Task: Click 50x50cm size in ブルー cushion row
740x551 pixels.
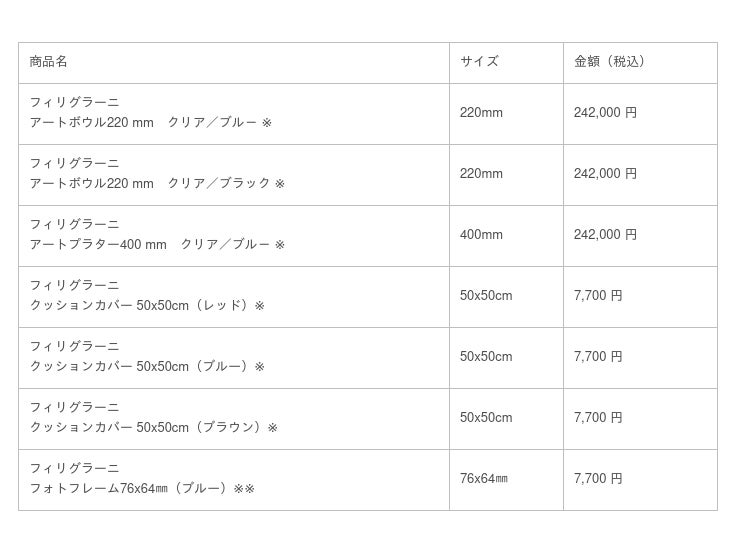Action: [486, 357]
